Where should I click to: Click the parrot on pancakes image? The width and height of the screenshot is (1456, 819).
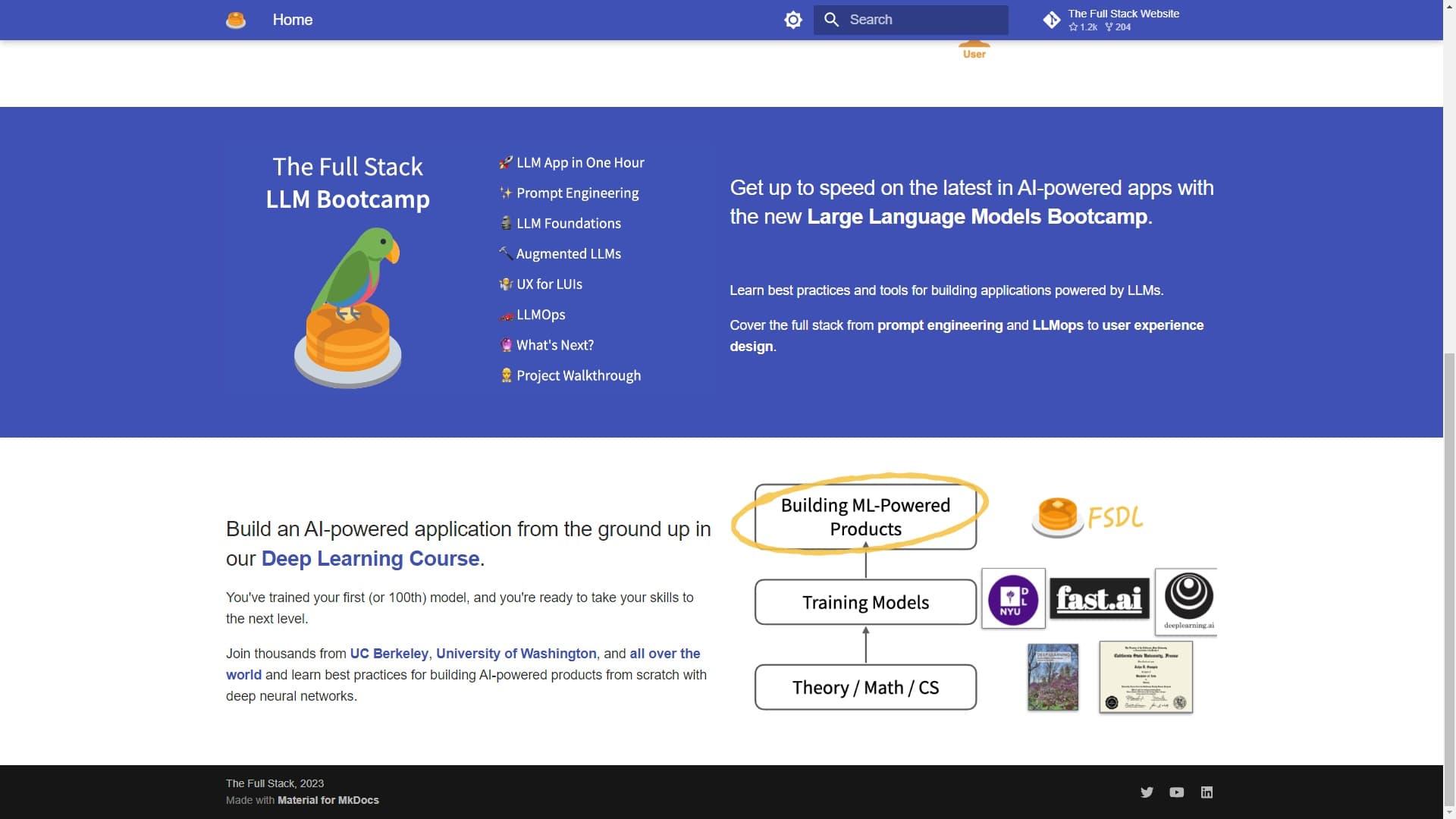(x=348, y=307)
